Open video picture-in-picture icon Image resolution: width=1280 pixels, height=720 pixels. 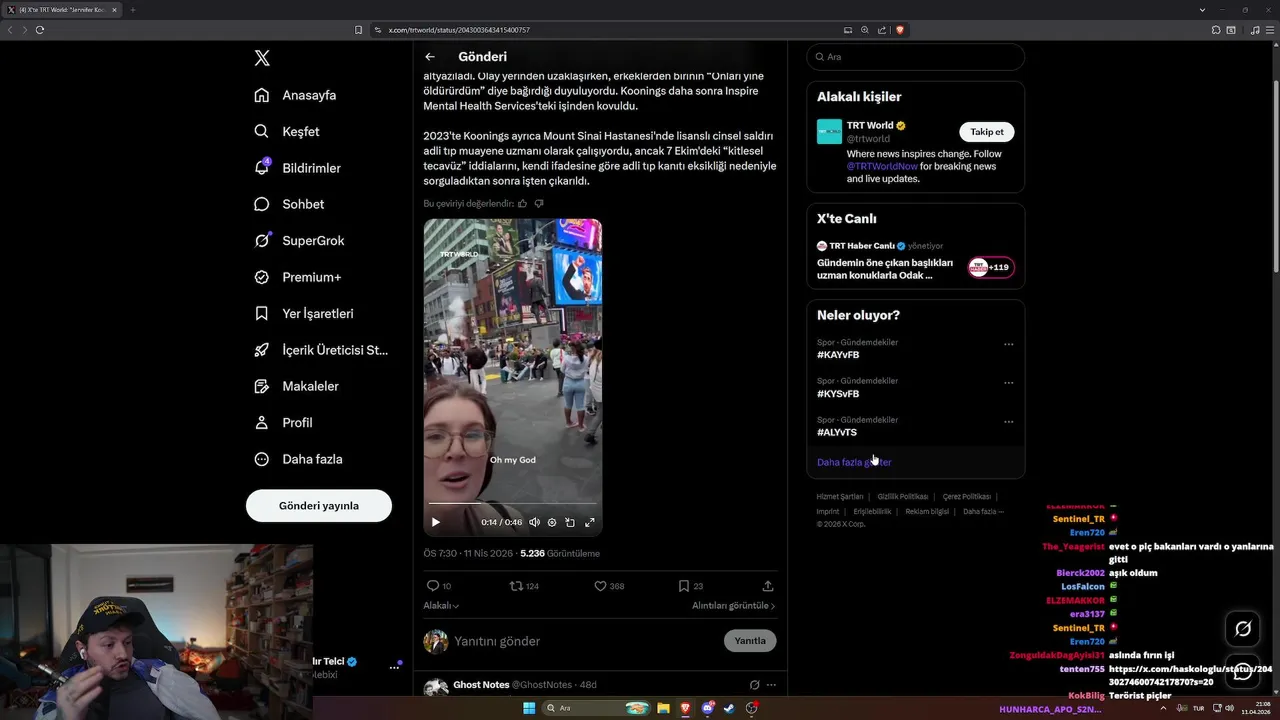pyautogui.click(x=570, y=522)
